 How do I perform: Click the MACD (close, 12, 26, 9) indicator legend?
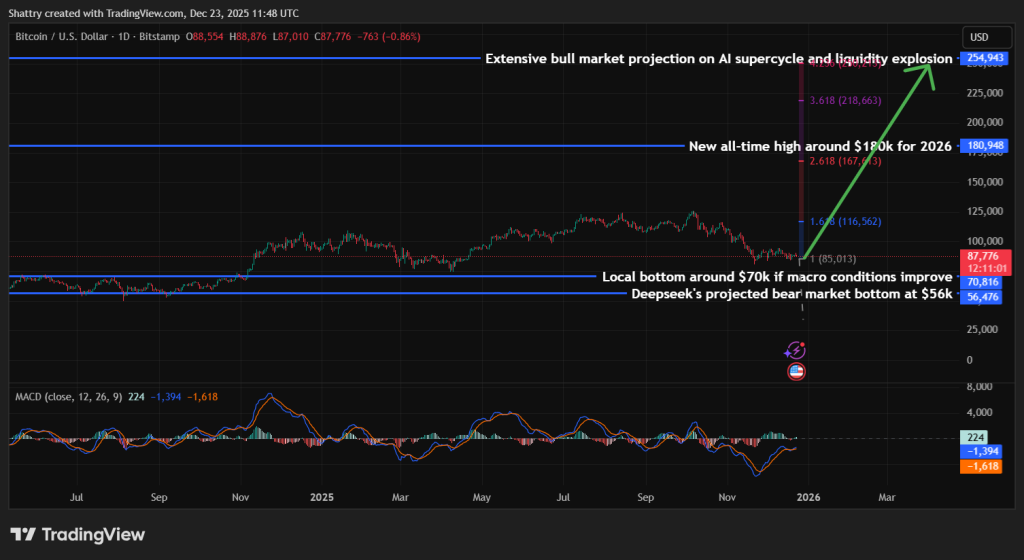69,397
